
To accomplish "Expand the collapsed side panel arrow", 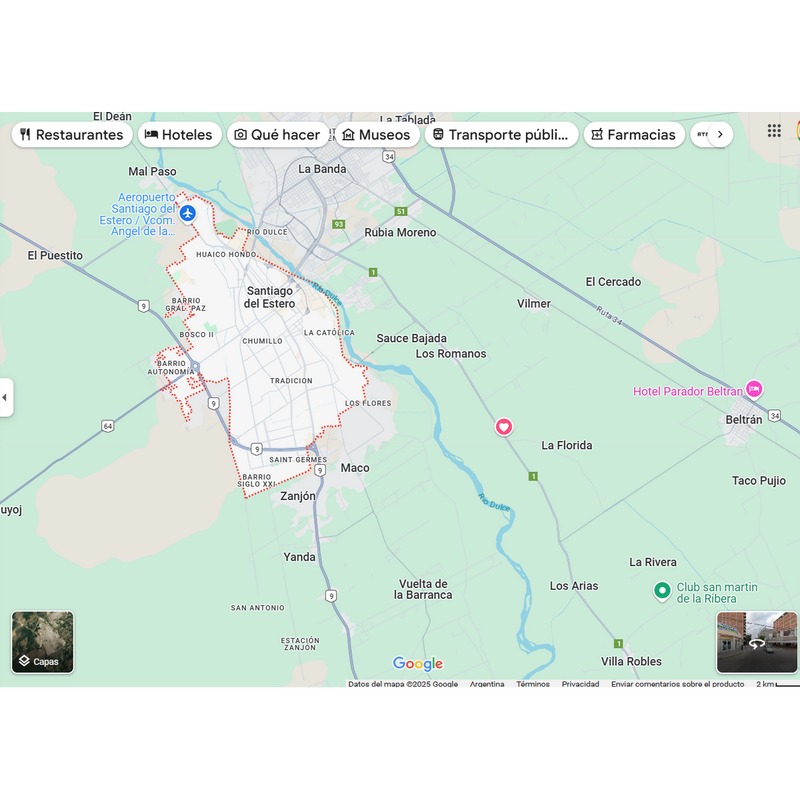I will (5, 397).
